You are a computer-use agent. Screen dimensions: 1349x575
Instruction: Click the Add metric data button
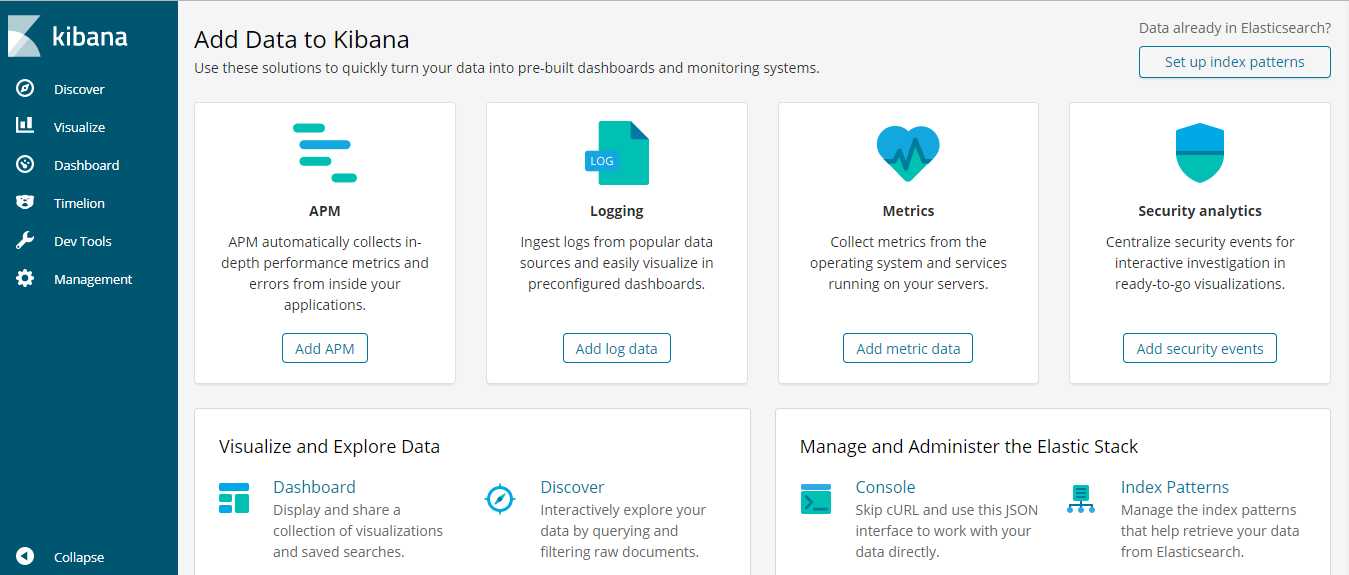coord(908,348)
